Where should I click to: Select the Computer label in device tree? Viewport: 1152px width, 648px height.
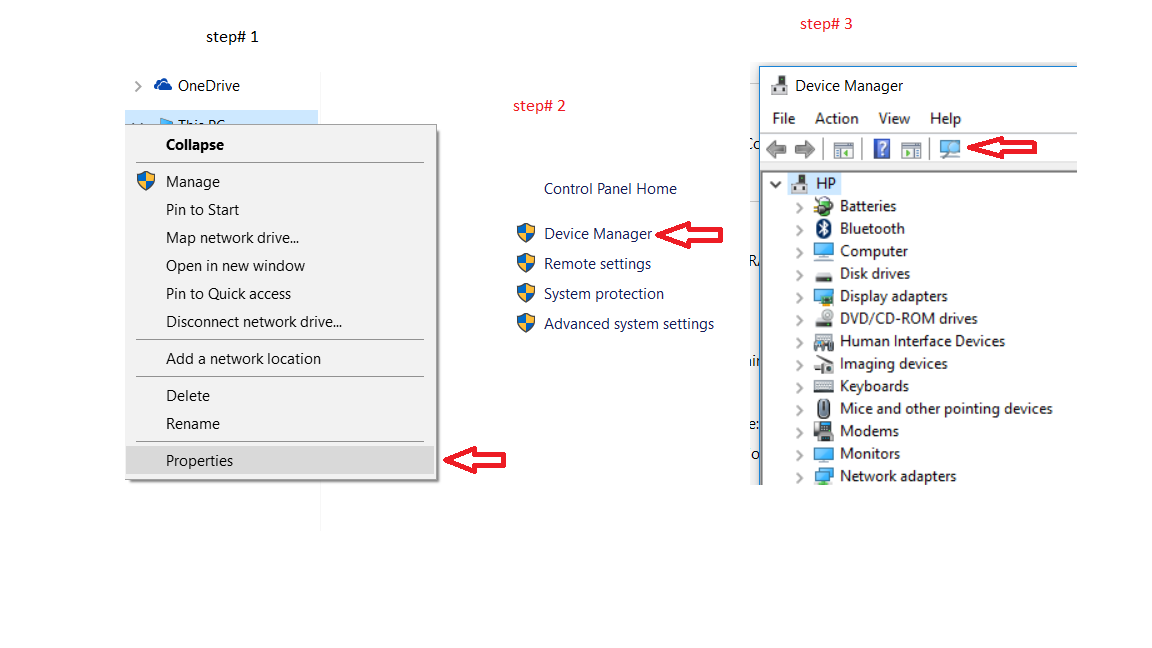tap(874, 251)
